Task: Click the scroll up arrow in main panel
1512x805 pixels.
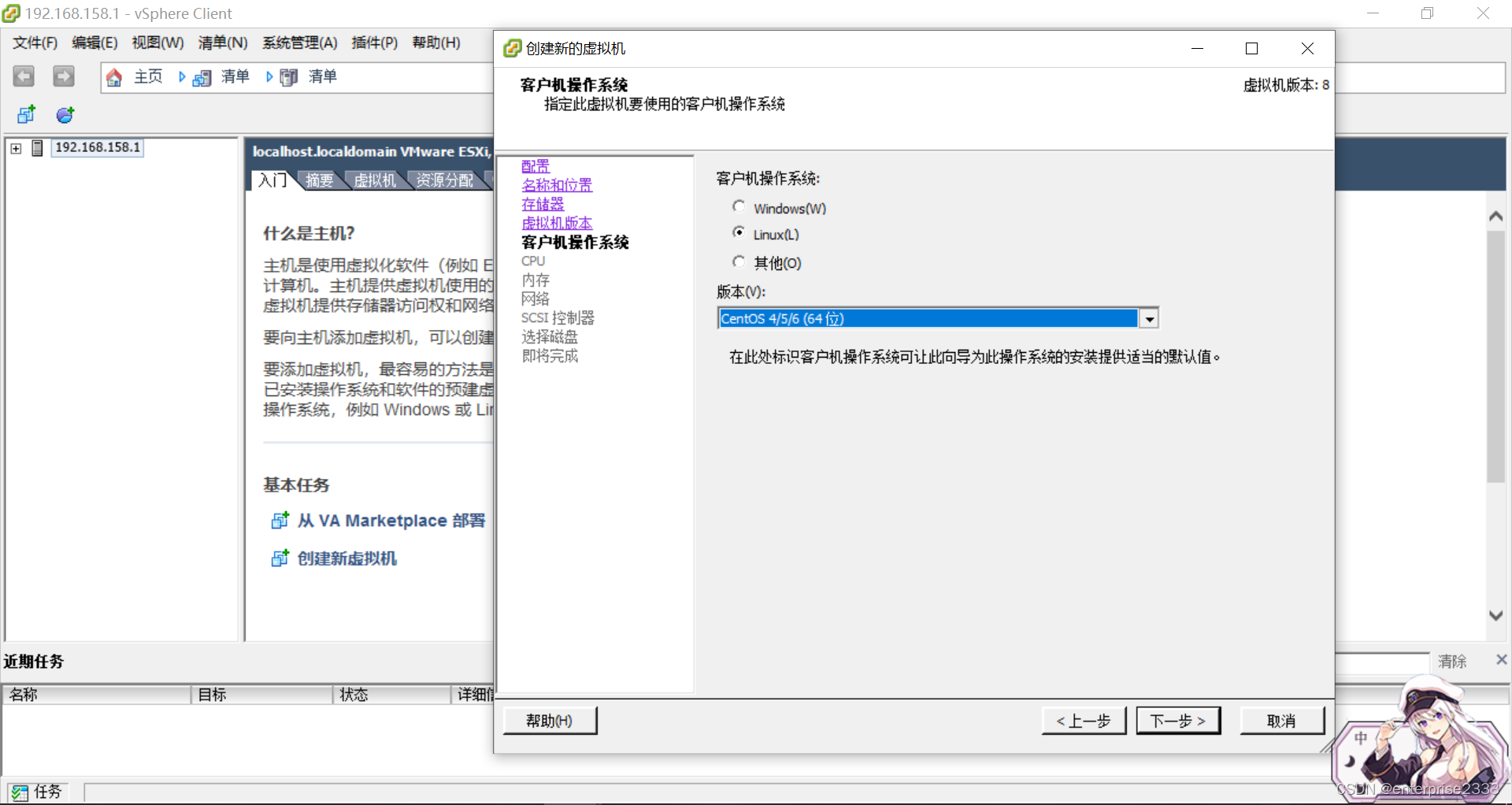Action: coord(1496,217)
